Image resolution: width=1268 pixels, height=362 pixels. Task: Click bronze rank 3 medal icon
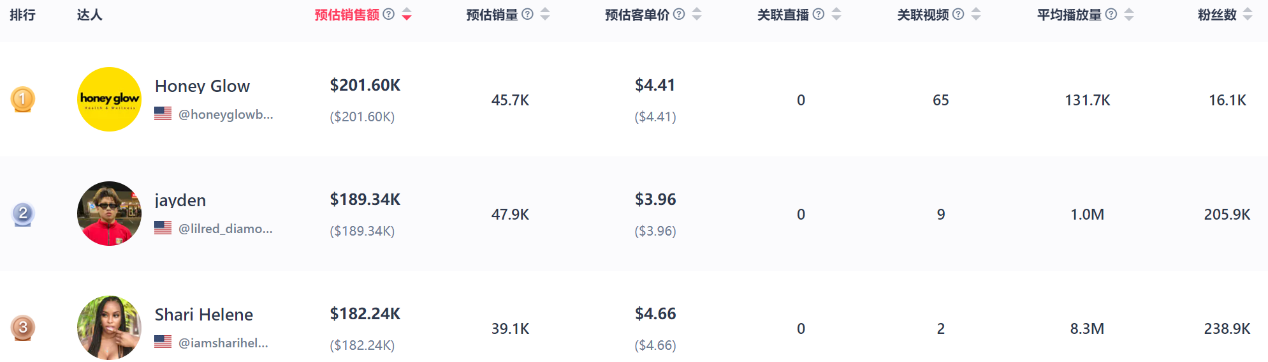[x=23, y=327]
